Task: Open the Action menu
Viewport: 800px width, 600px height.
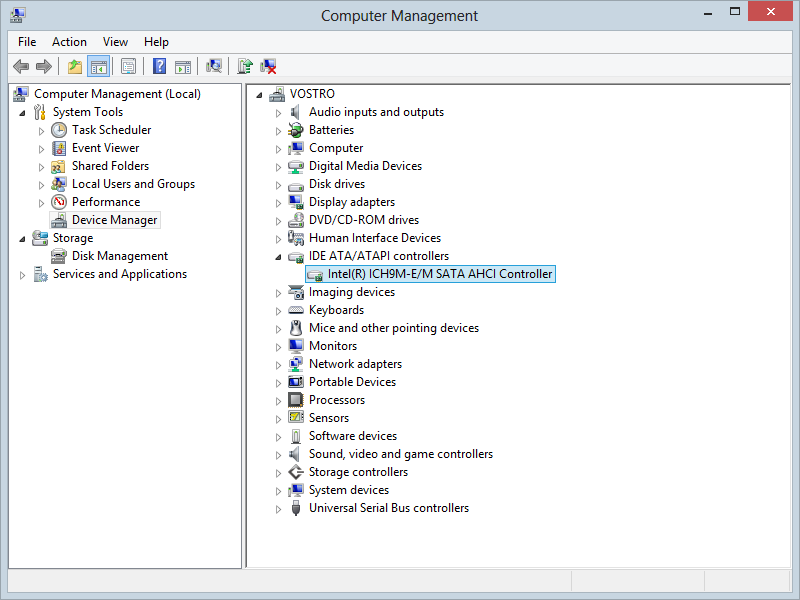Action: click(x=69, y=42)
